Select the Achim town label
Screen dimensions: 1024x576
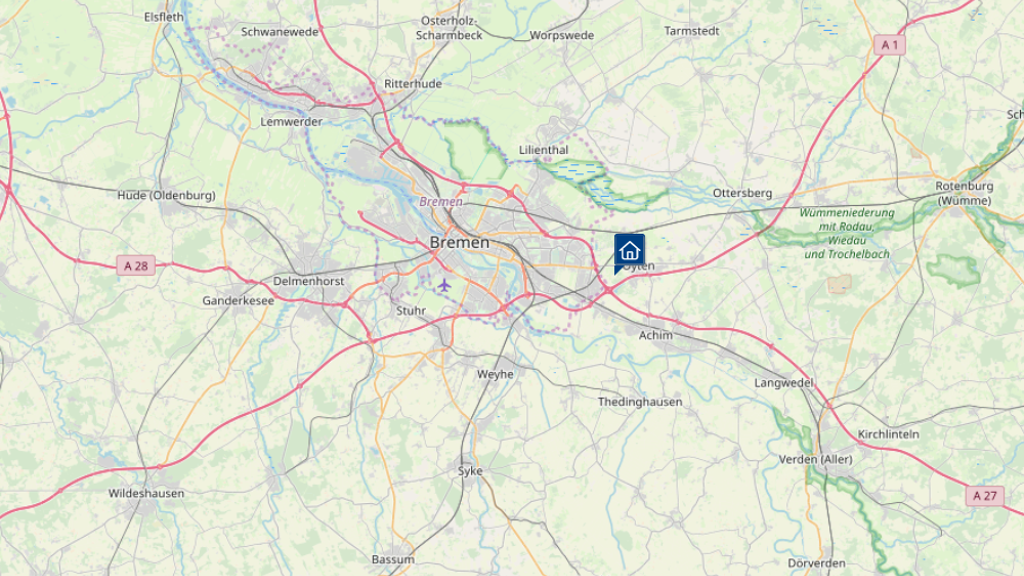656,334
